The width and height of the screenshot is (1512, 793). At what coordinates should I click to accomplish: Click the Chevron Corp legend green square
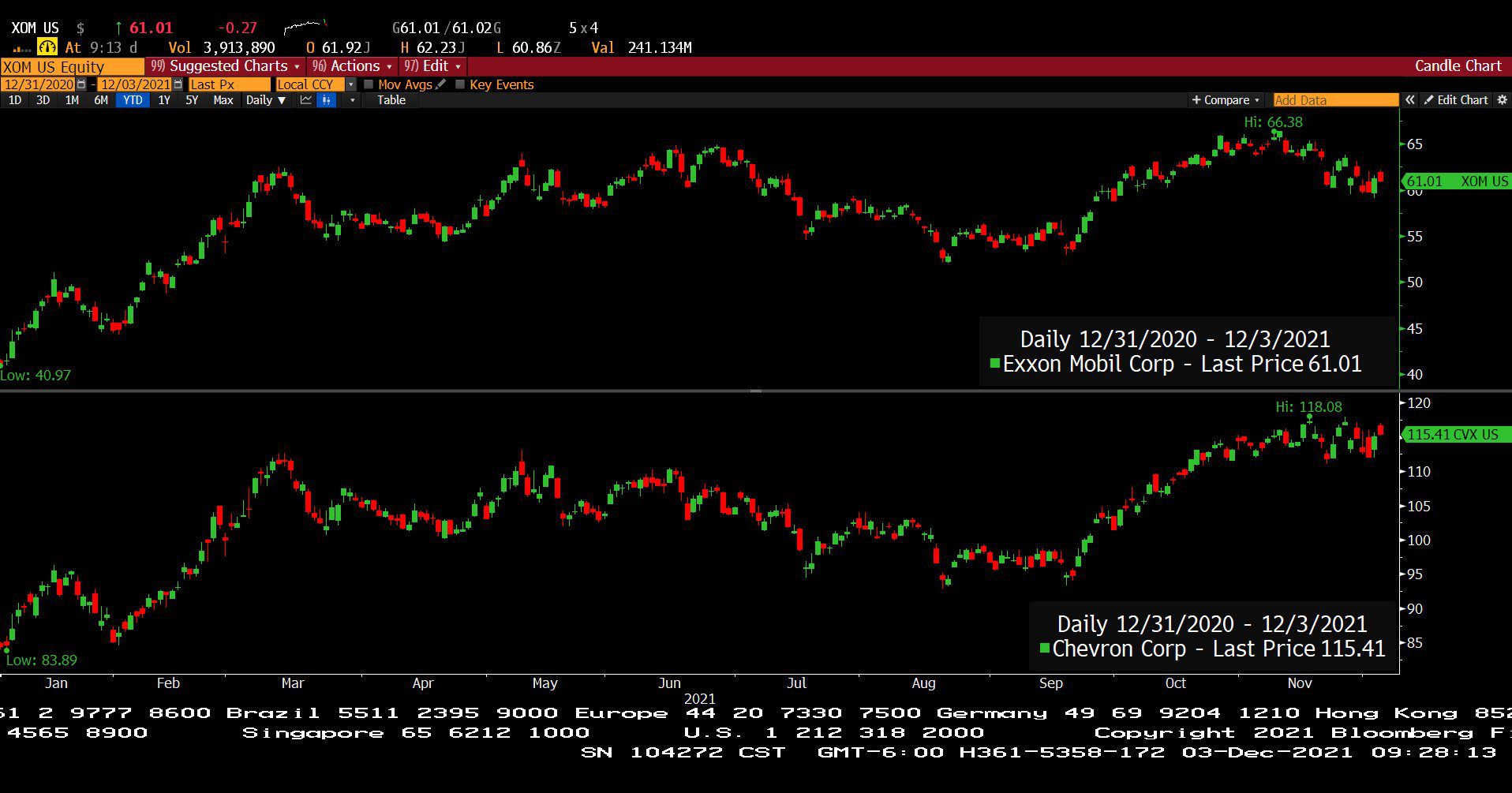(1045, 649)
